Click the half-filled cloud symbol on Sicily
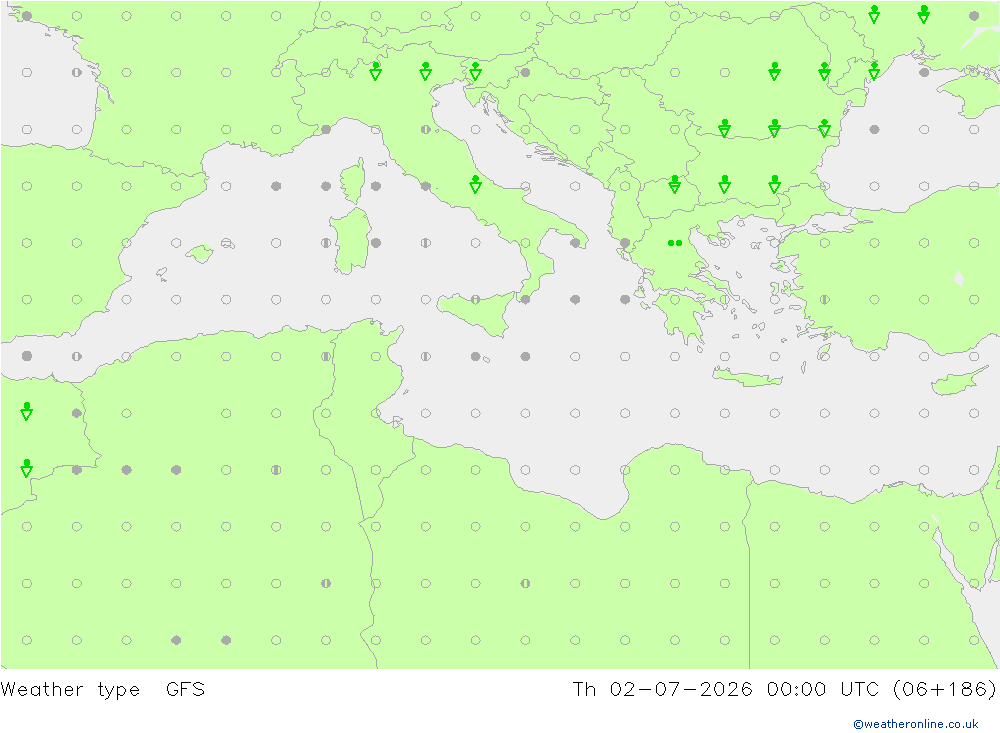The width and height of the screenshot is (1000, 733). [475, 299]
